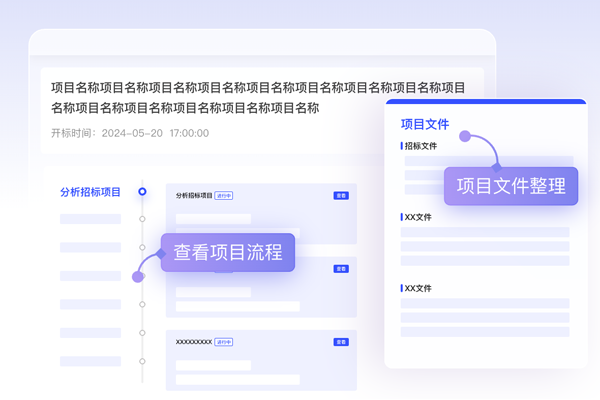The image size is (600, 400).
Task: Click the 招标文件 section label
Action: point(421,146)
